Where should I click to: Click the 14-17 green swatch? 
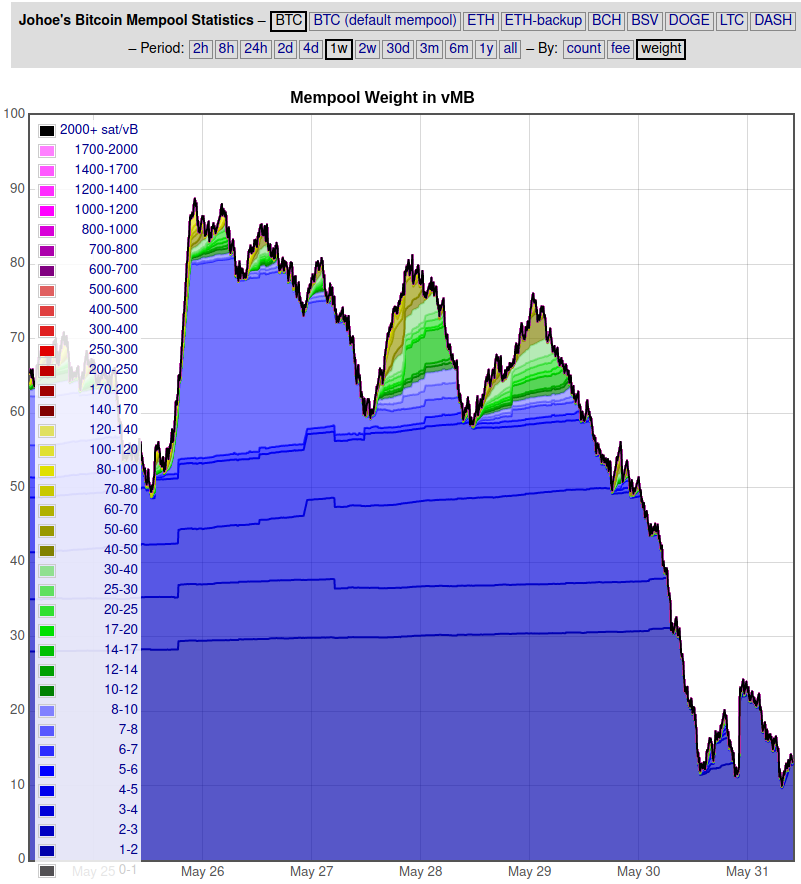coord(47,651)
